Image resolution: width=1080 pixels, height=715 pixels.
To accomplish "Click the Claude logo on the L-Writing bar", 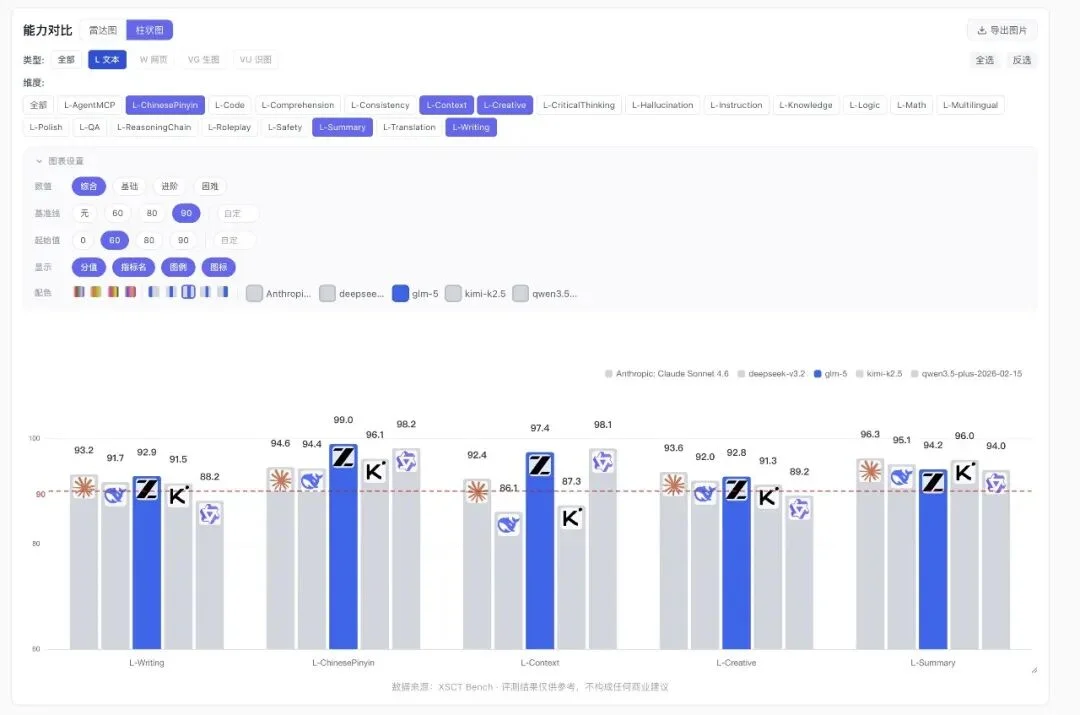I will click(84, 487).
